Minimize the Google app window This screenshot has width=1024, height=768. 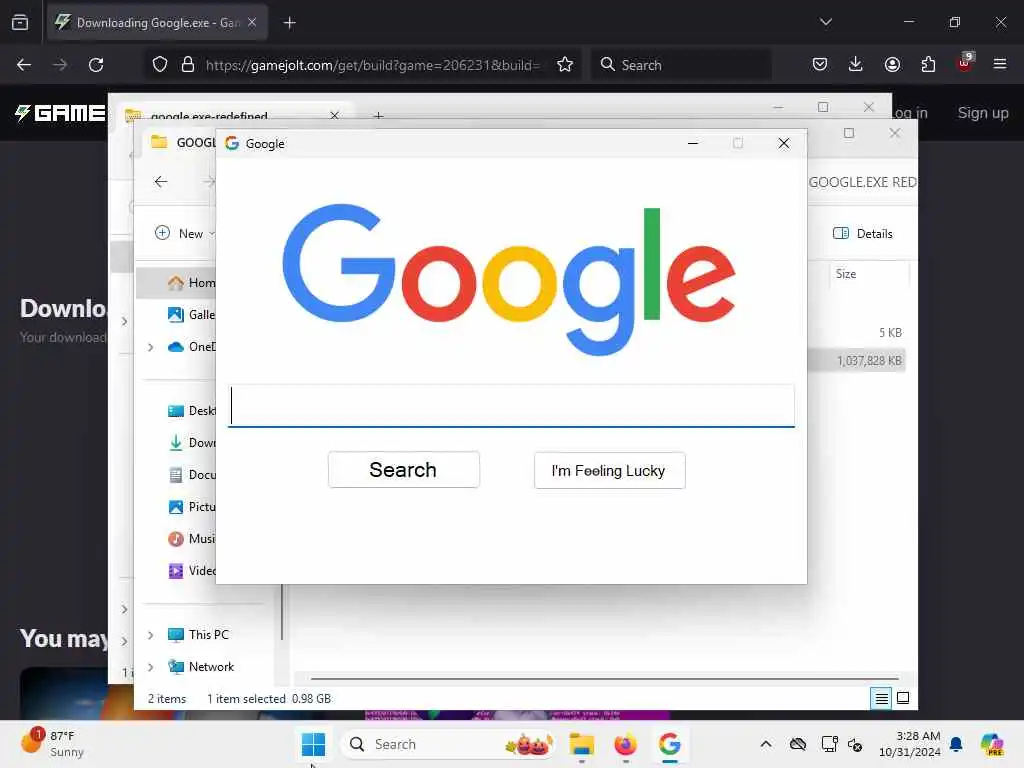point(693,143)
